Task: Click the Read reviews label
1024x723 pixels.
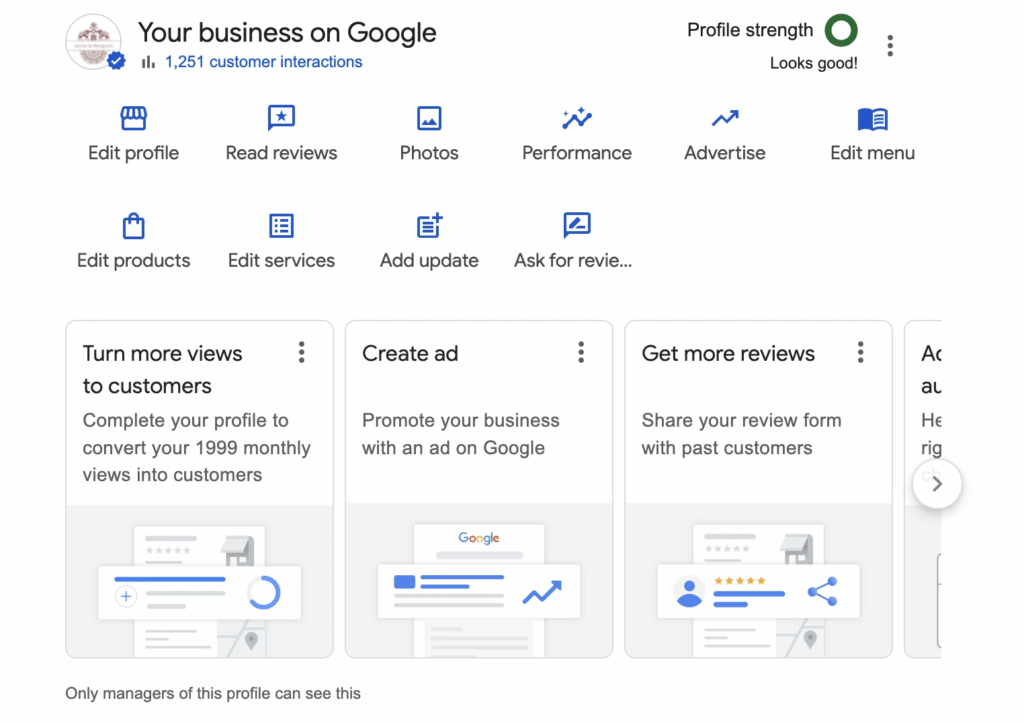Action: click(281, 153)
